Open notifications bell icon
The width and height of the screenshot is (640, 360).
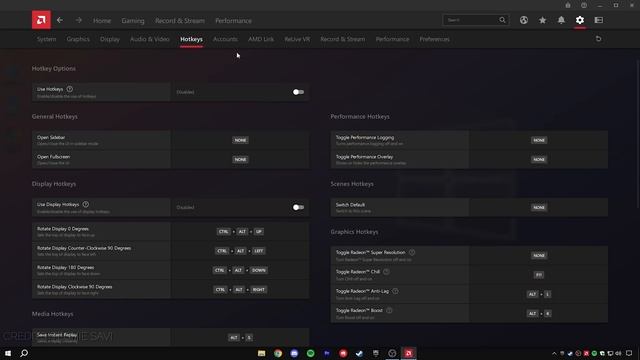[561, 20]
